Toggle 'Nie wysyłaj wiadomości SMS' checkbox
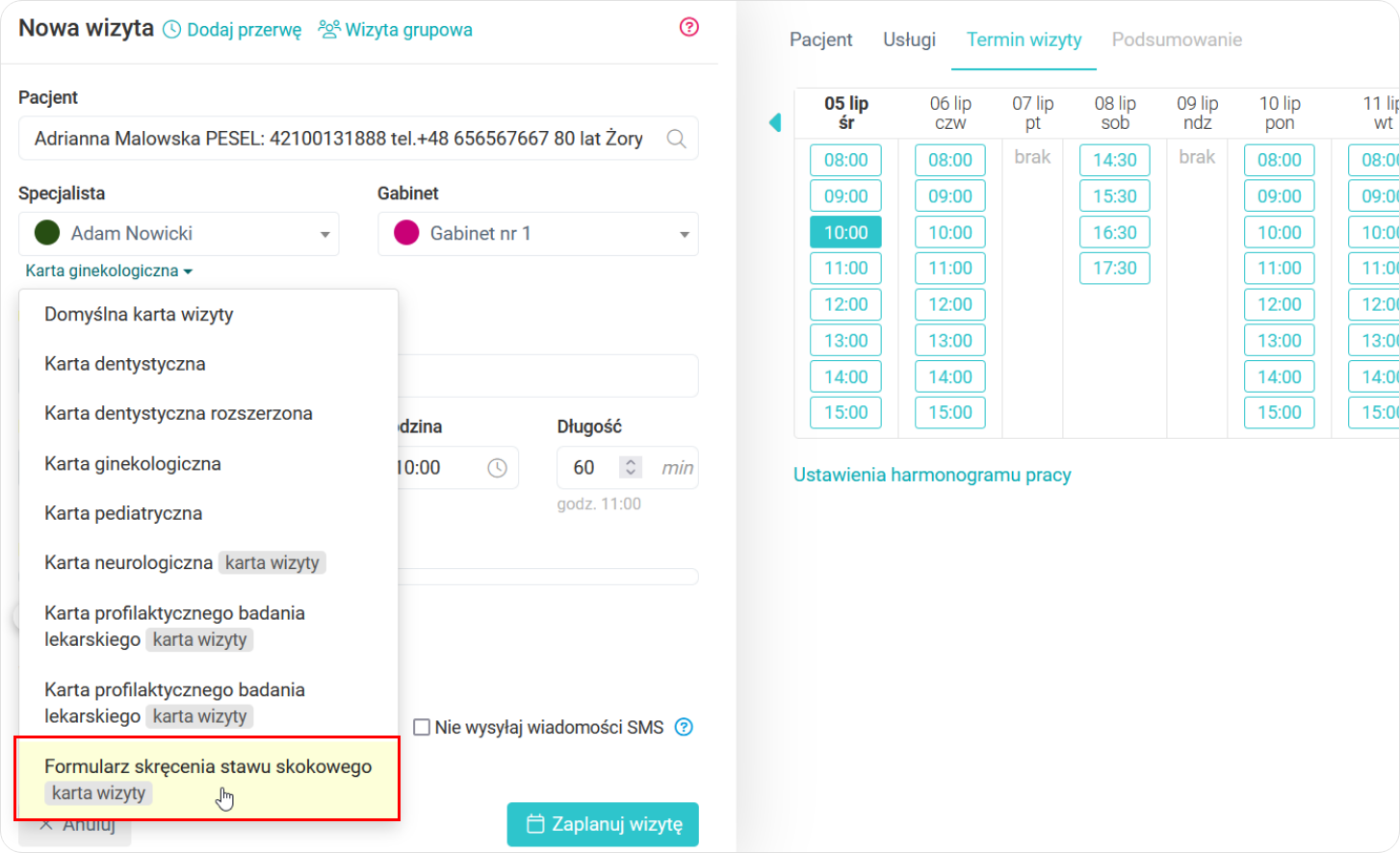 (421, 727)
